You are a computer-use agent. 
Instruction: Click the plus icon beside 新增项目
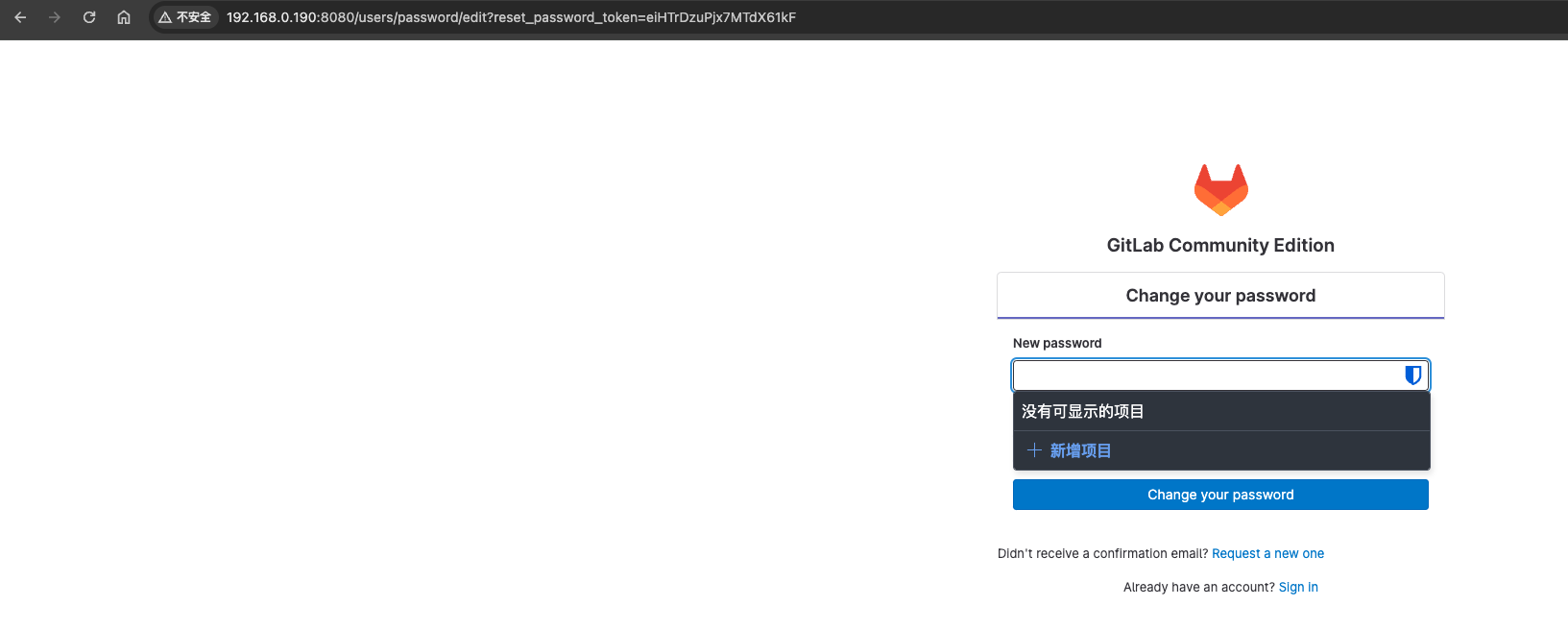pos(1034,450)
